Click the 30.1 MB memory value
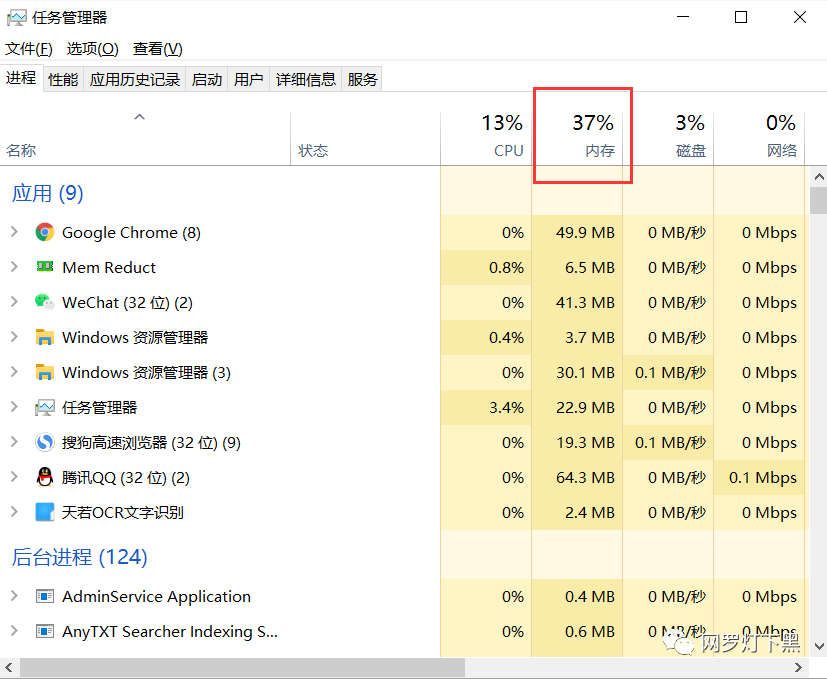The width and height of the screenshot is (827, 679). [x=585, y=372]
